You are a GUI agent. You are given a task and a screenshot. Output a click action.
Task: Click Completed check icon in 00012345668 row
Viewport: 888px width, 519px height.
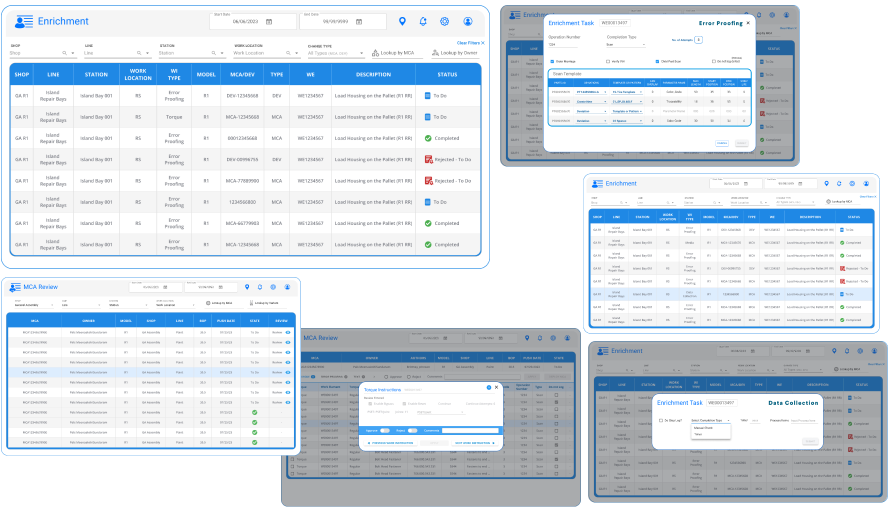click(x=428, y=138)
